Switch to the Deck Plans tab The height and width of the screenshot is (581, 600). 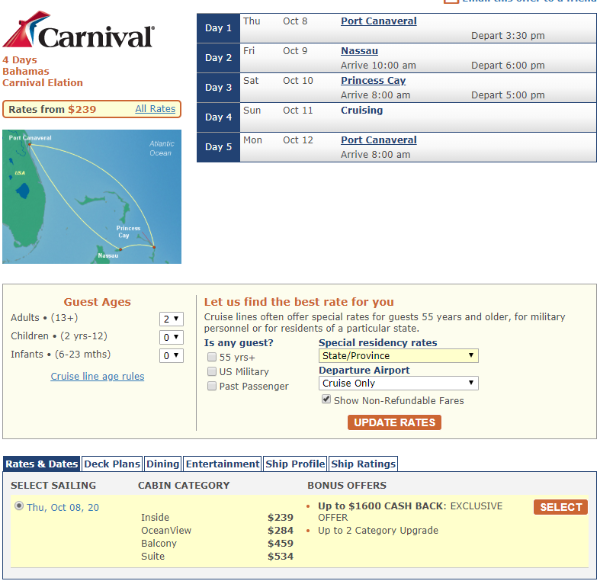(x=112, y=464)
